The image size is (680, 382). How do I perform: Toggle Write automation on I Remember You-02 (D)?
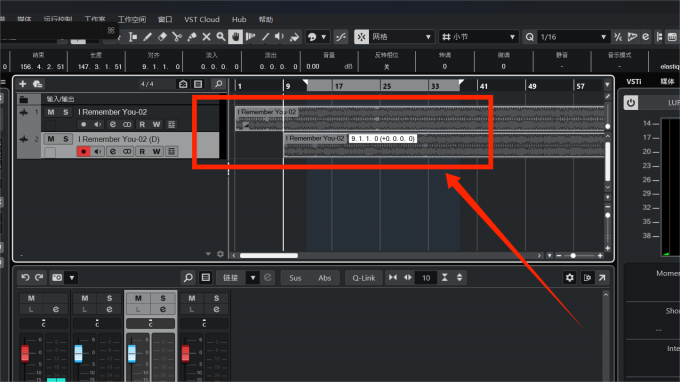[x=157, y=151]
